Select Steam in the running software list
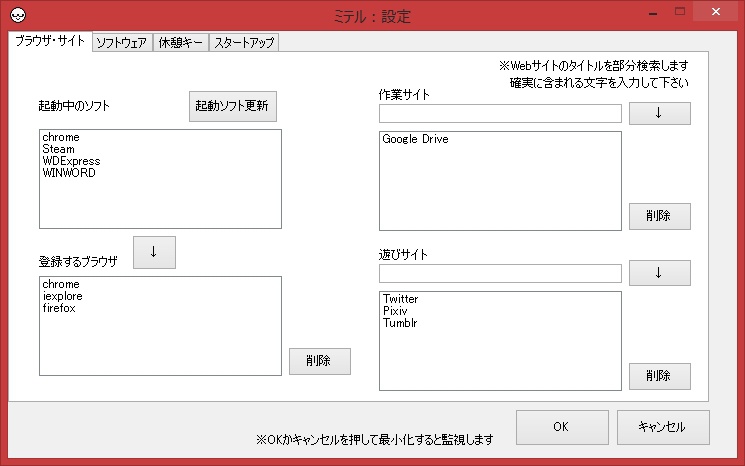The width and height of the screenshot is (745, 466). [58, 149]
